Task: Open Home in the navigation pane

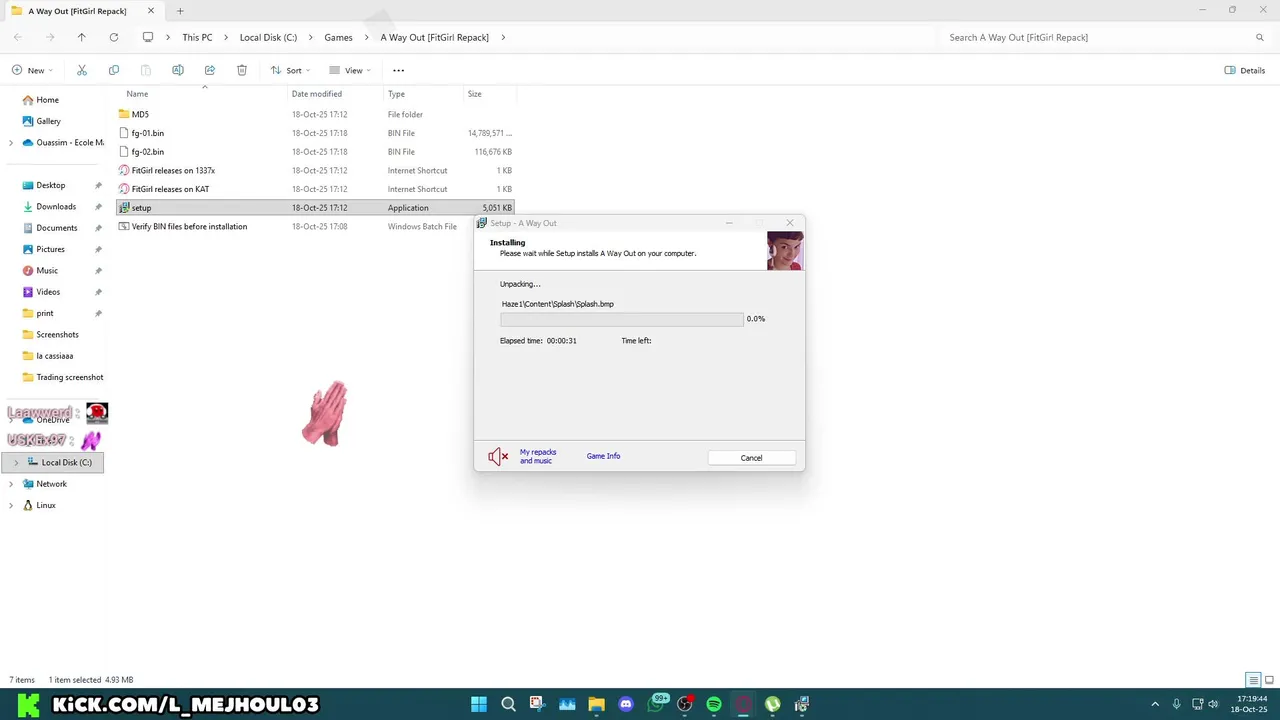Action: click(x=47, y=100)
